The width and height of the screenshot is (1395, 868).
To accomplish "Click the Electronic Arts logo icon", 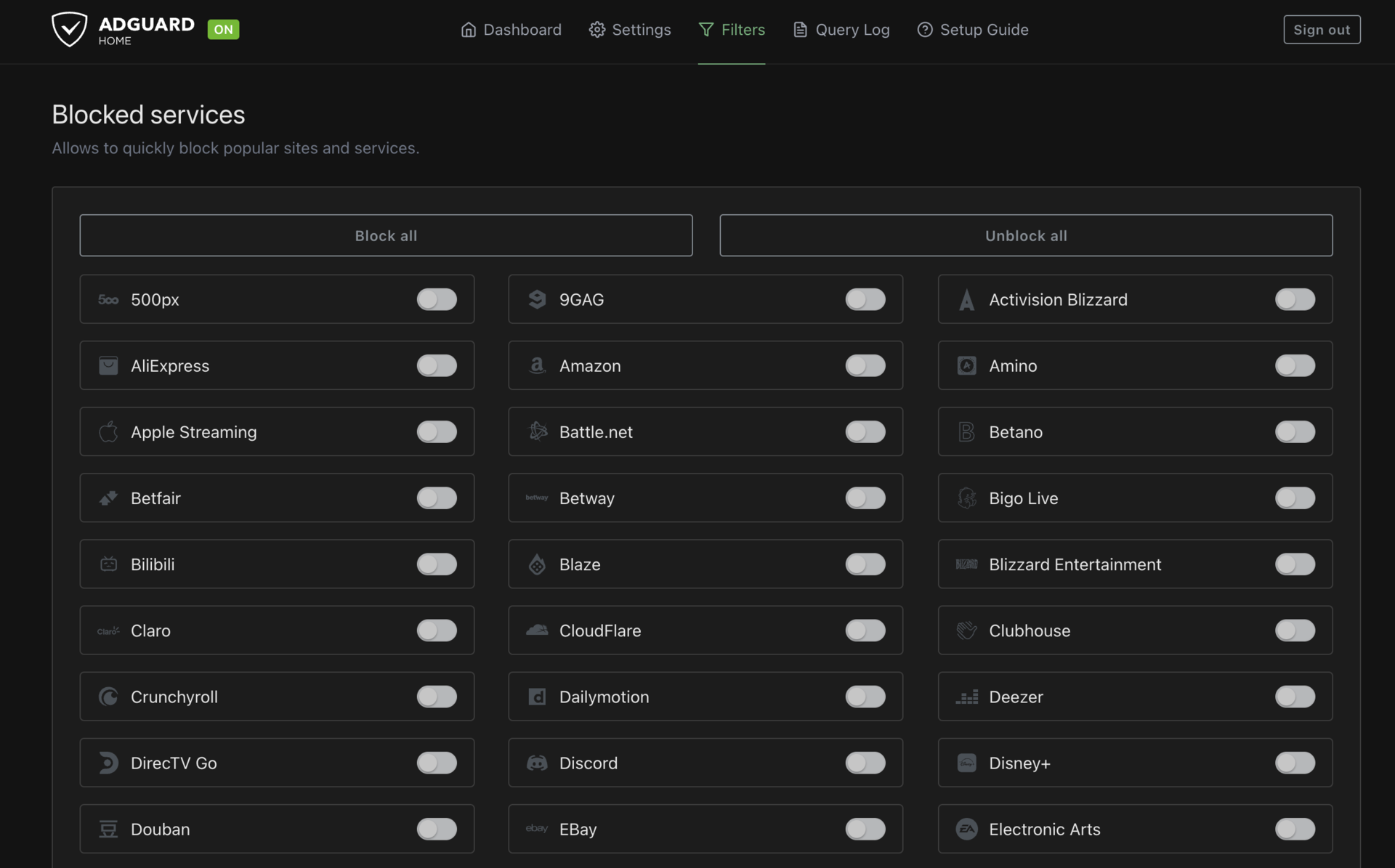I will click(966, 829).
